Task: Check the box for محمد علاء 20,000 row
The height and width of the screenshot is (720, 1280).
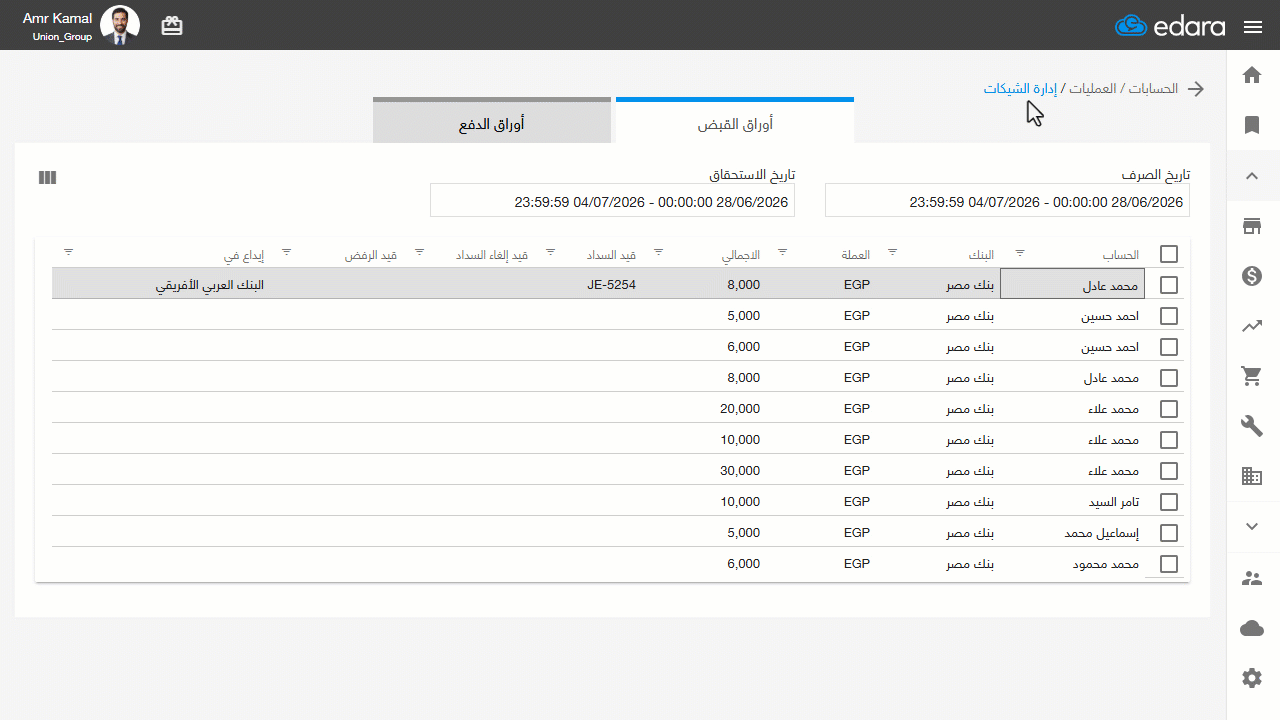Action: (1169, 409)
